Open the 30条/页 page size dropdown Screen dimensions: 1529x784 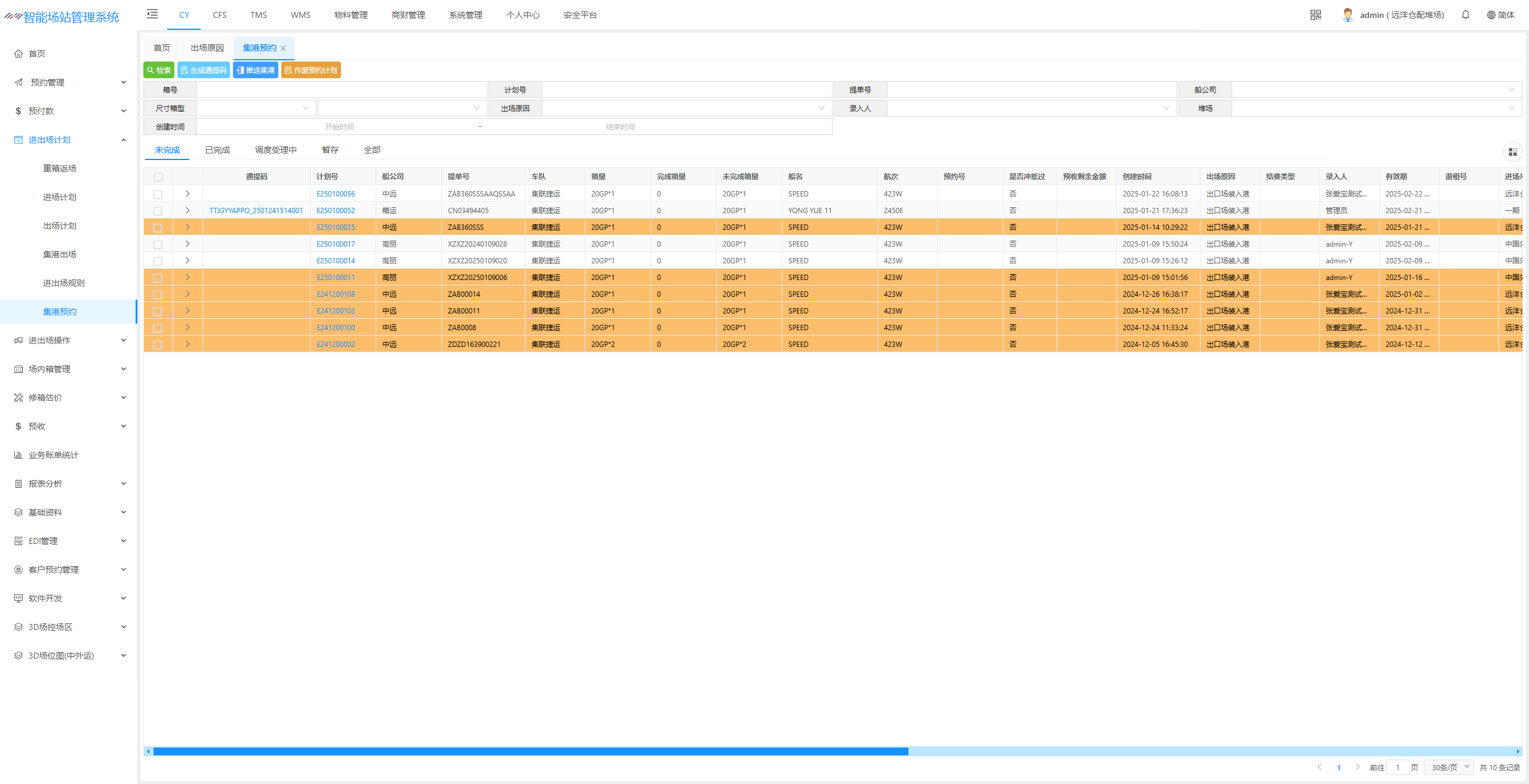pyautogui.click(x=1450, y=767)
